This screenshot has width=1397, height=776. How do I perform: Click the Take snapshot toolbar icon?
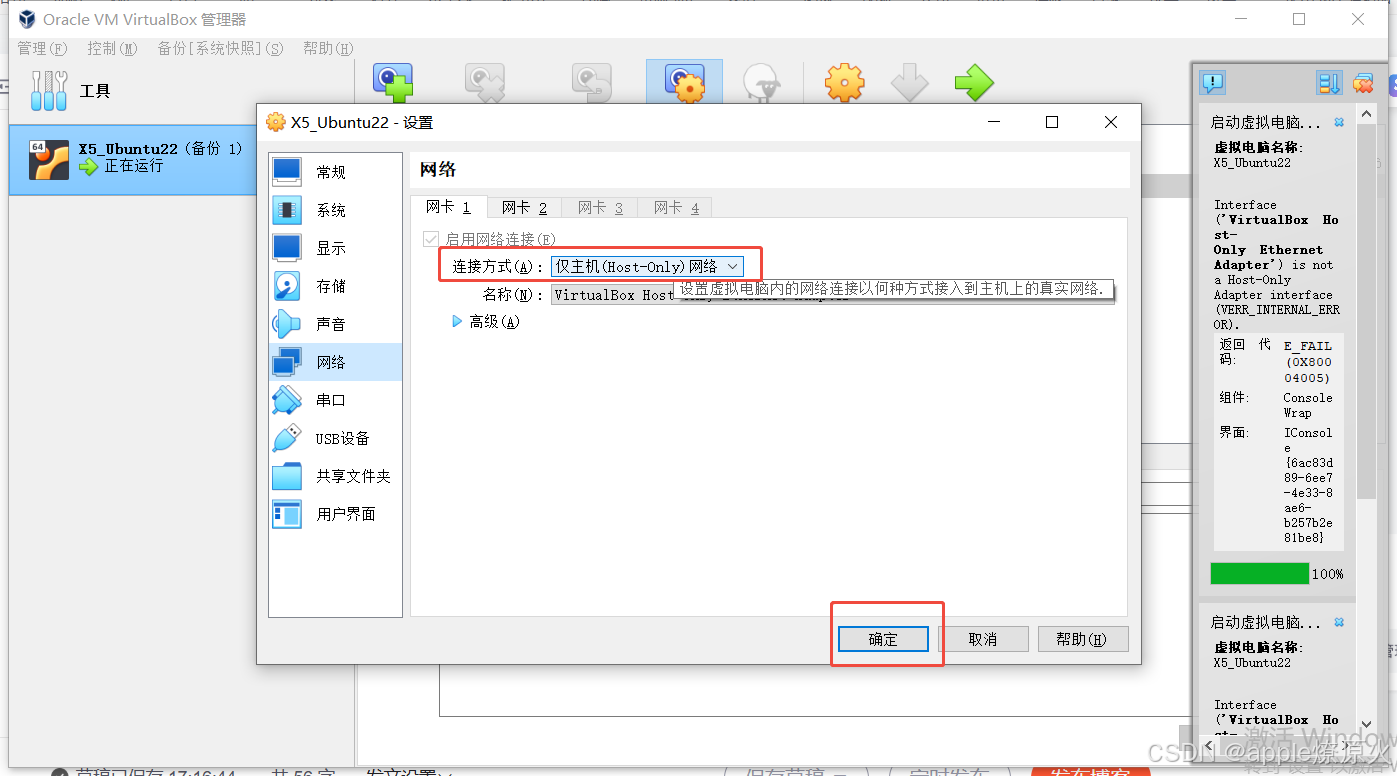click(393, 84)
